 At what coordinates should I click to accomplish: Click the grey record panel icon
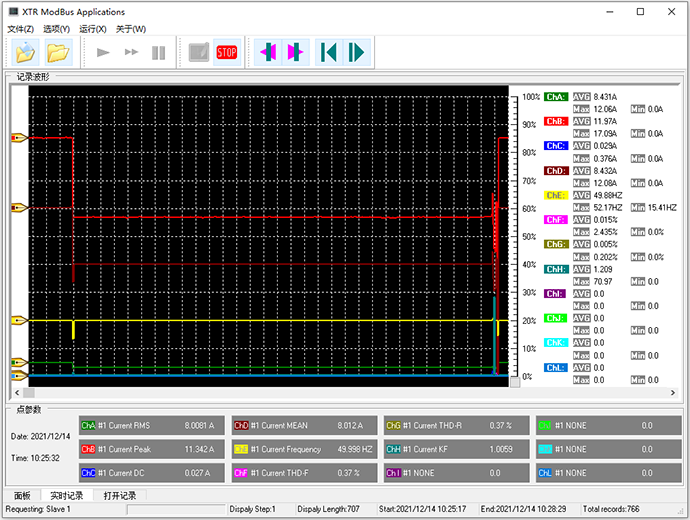(198, 51)
